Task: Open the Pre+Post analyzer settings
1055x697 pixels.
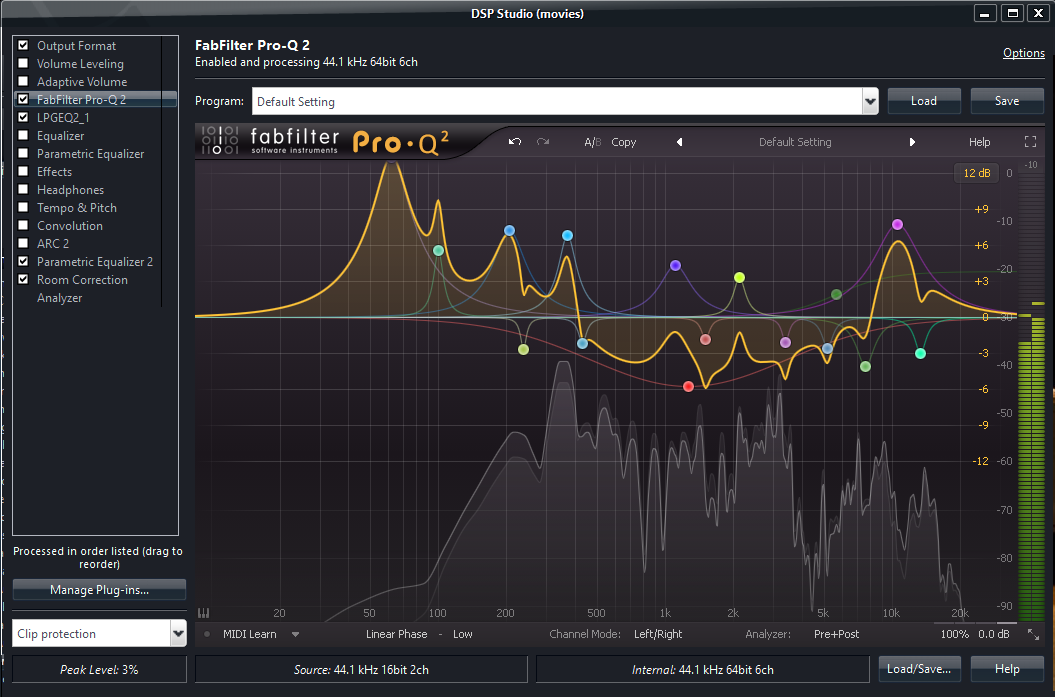Action: (x=836, y=634)
